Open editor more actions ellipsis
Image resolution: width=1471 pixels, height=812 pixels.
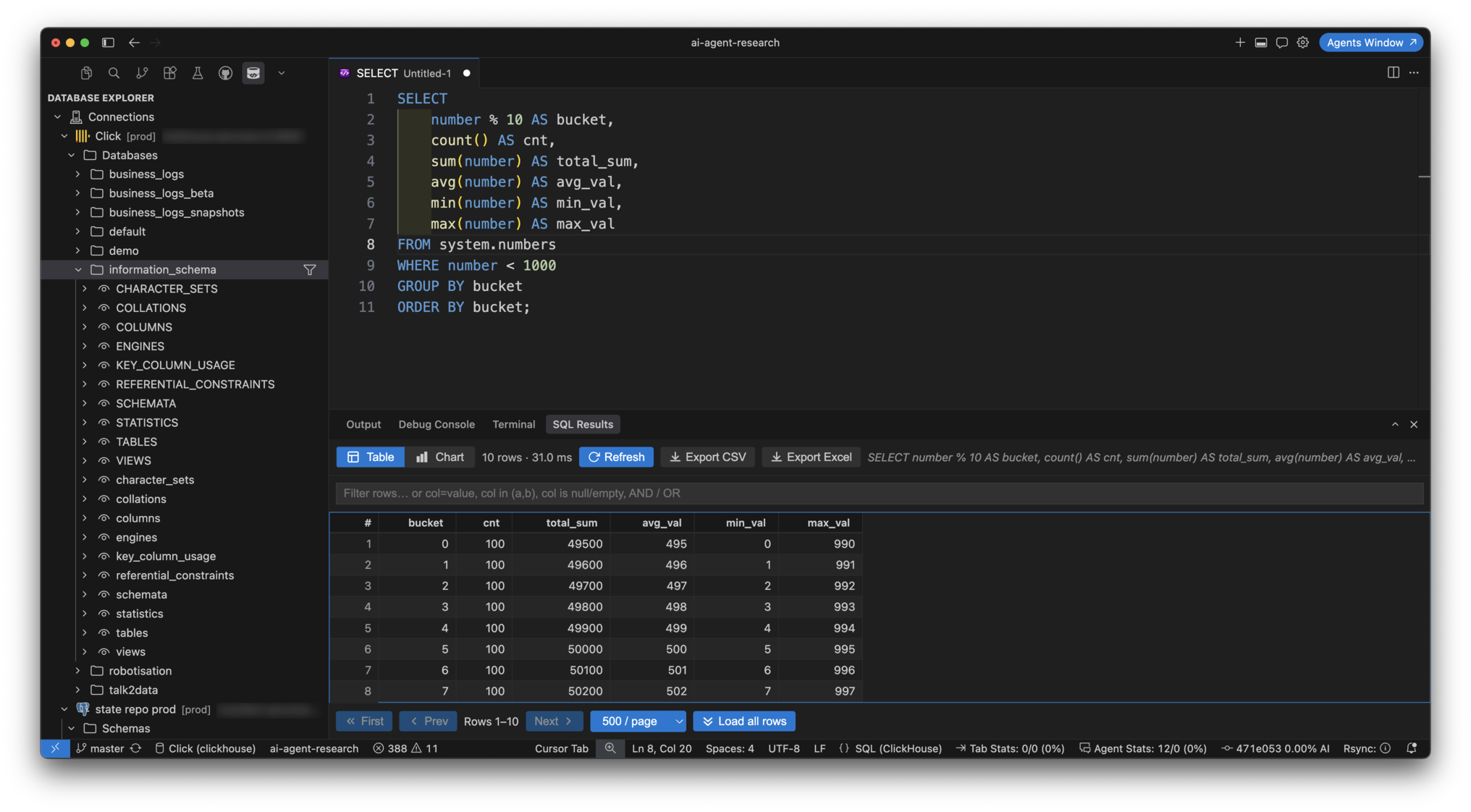point(1414,72)
